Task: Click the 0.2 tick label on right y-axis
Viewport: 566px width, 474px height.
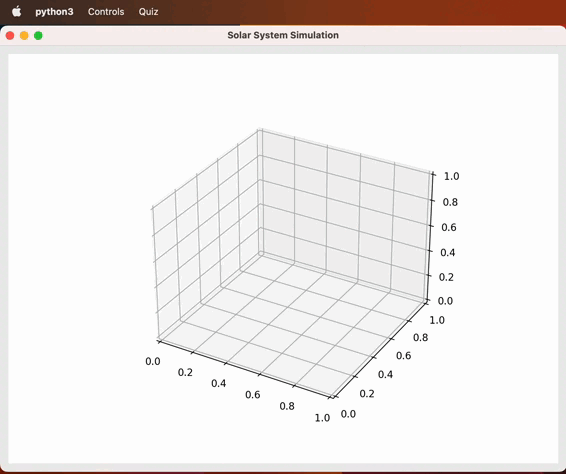Action: [367, 393]
